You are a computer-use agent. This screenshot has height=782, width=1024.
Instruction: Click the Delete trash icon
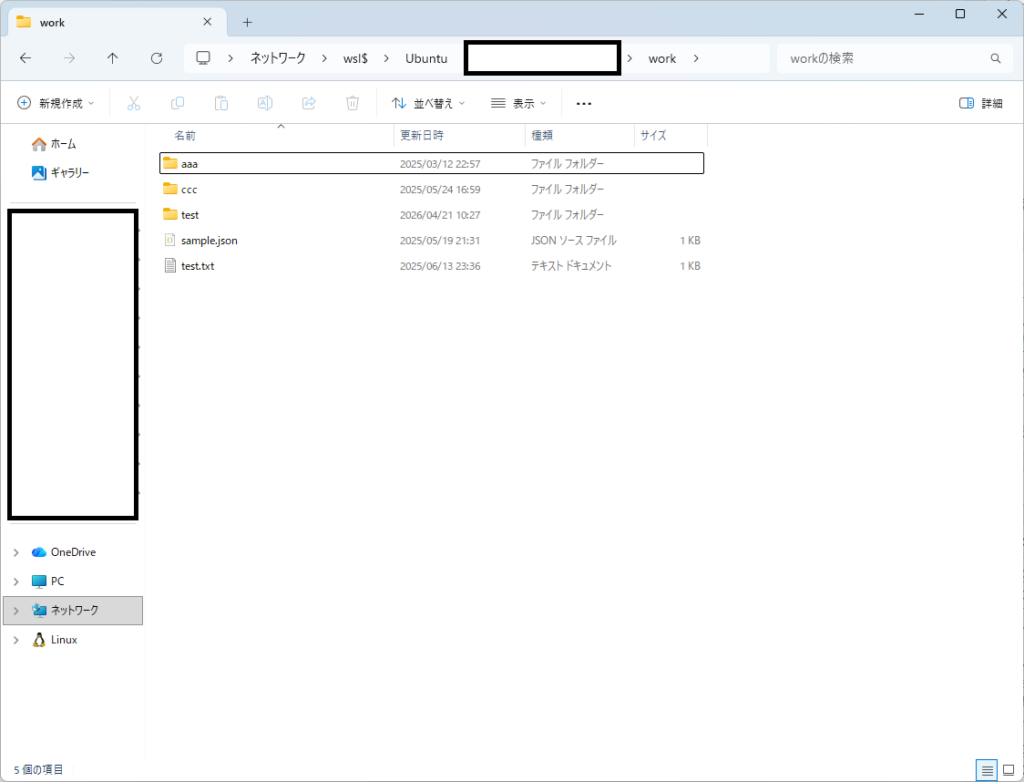tap(352, 103)
